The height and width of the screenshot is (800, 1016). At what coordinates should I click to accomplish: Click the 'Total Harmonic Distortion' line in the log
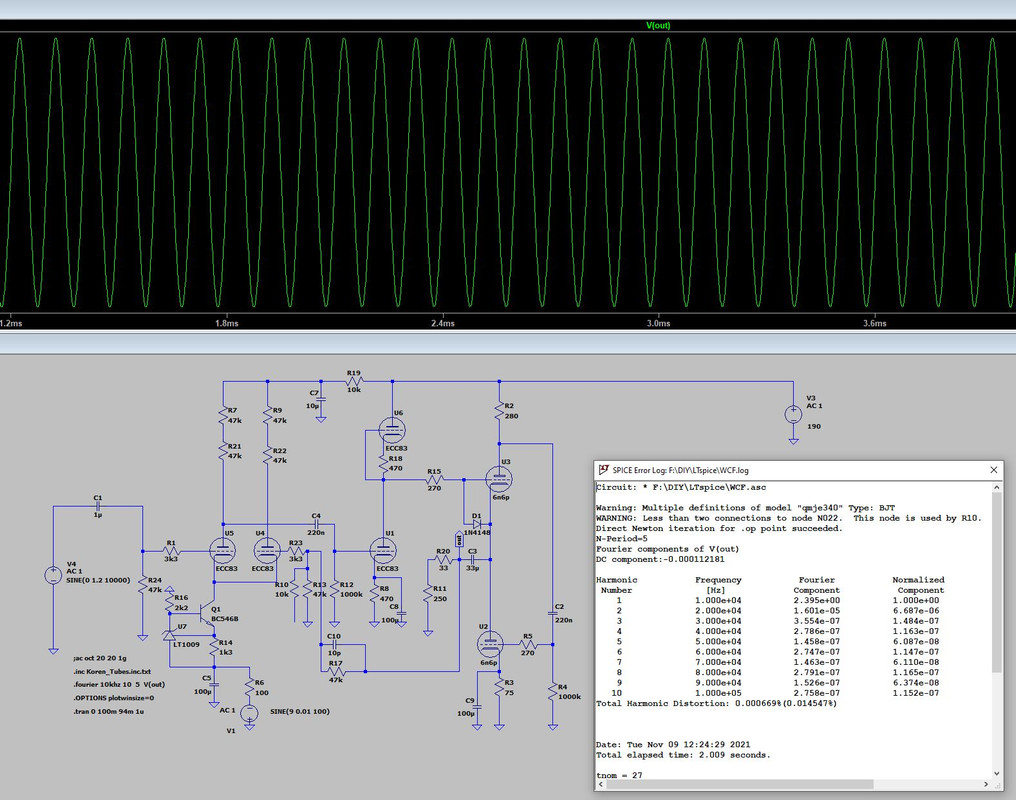coord(717,703)
